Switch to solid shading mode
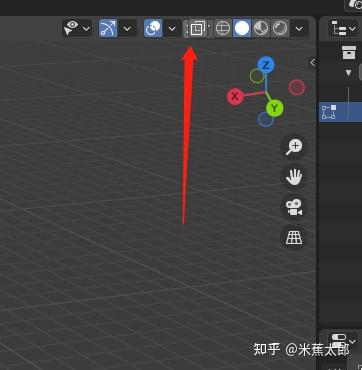This screenshot has height=370, width=362. click(x=242, y=28)
